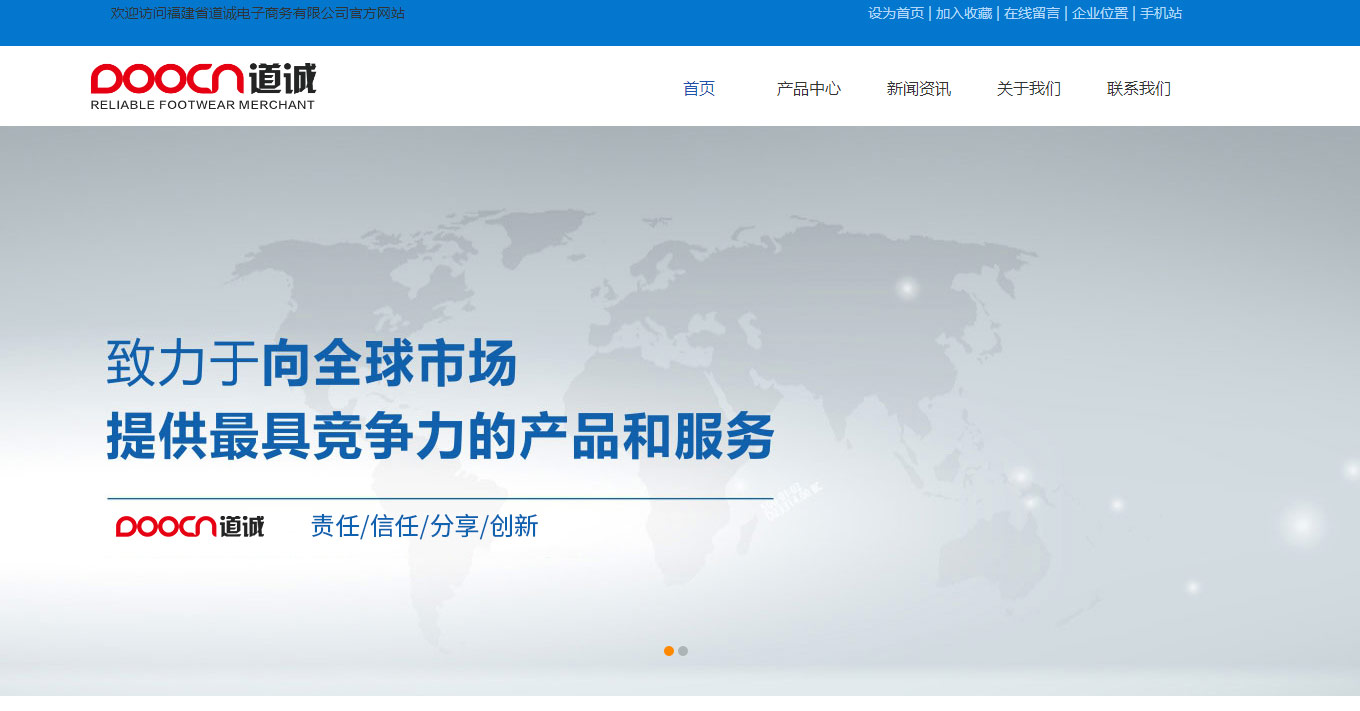Click the 设为首页 link
Screen dimensions: 1360x711
pyautogui.click(x=896, y=13)
